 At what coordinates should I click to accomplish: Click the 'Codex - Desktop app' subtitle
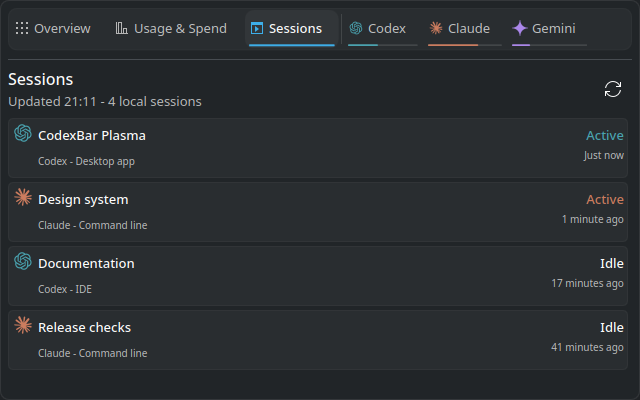87,161
